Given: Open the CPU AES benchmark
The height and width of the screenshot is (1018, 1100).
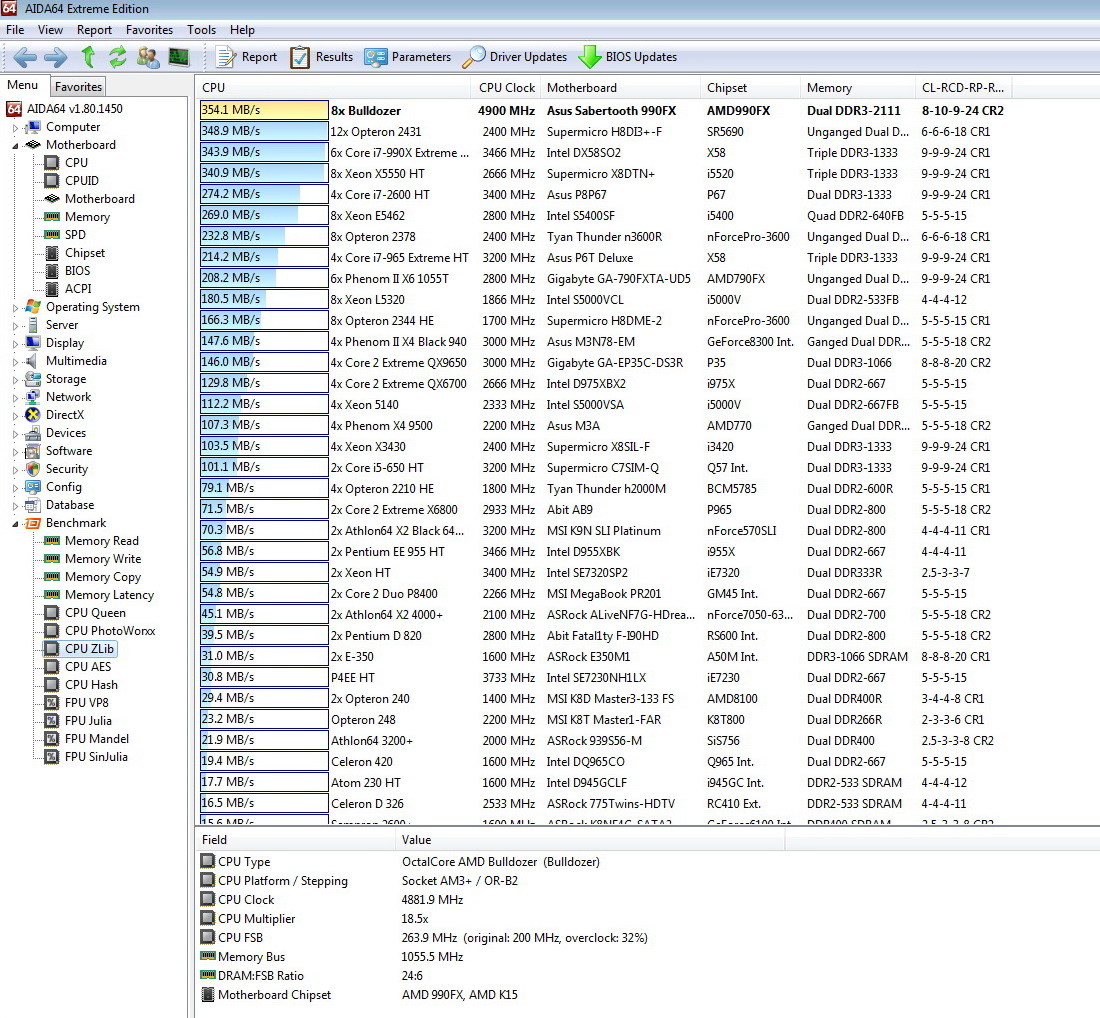Looking at the screenshot, I should click(x=88, y=667).
